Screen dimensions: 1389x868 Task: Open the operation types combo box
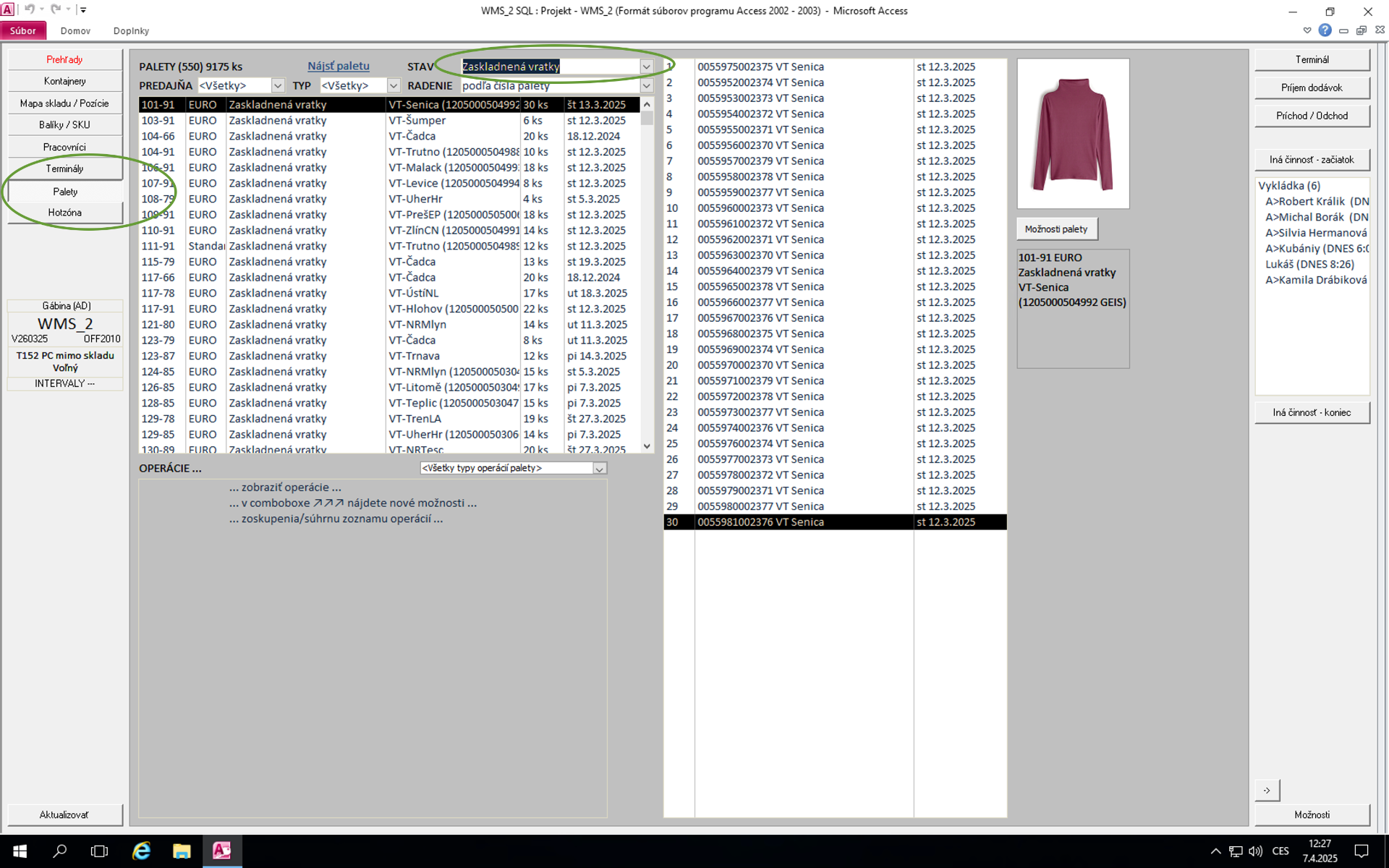pyautogui.click(x=599, y=469)
